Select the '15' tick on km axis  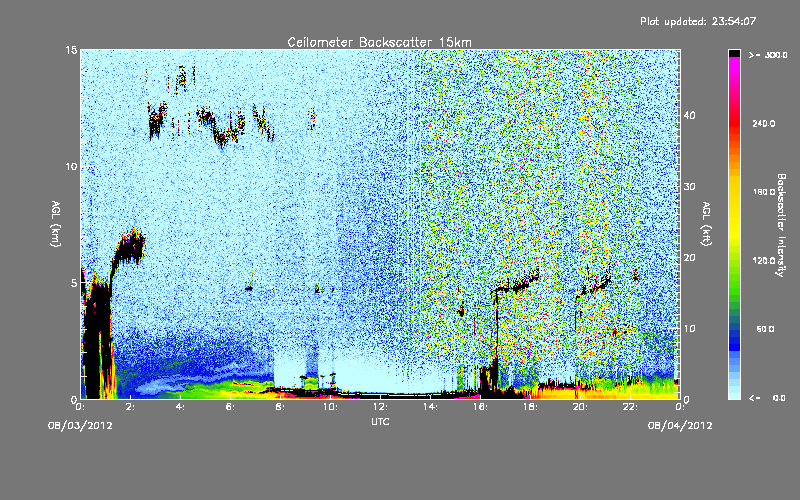point(71,50)
